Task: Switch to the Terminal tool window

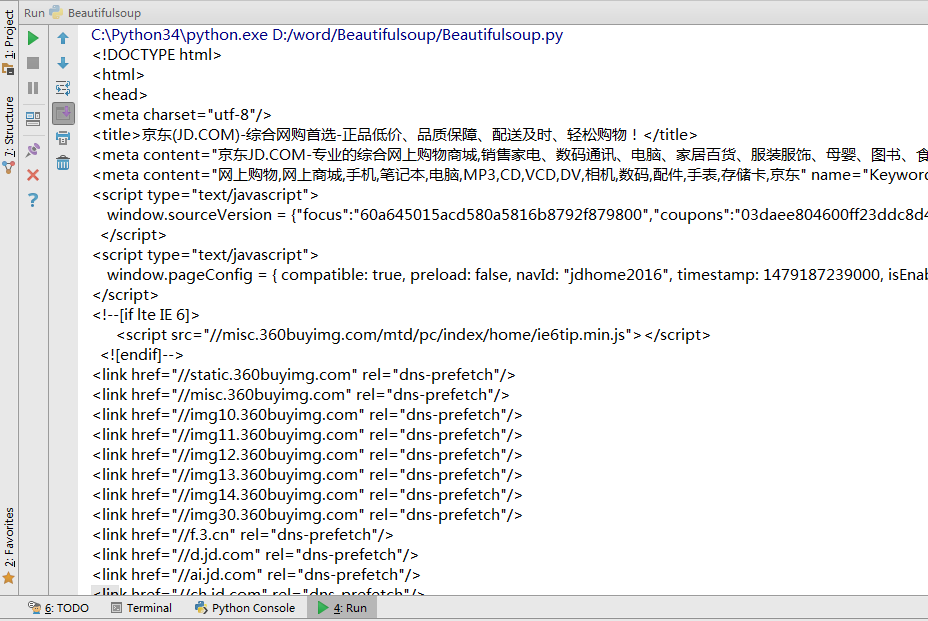Action: (x=141, y=608)
